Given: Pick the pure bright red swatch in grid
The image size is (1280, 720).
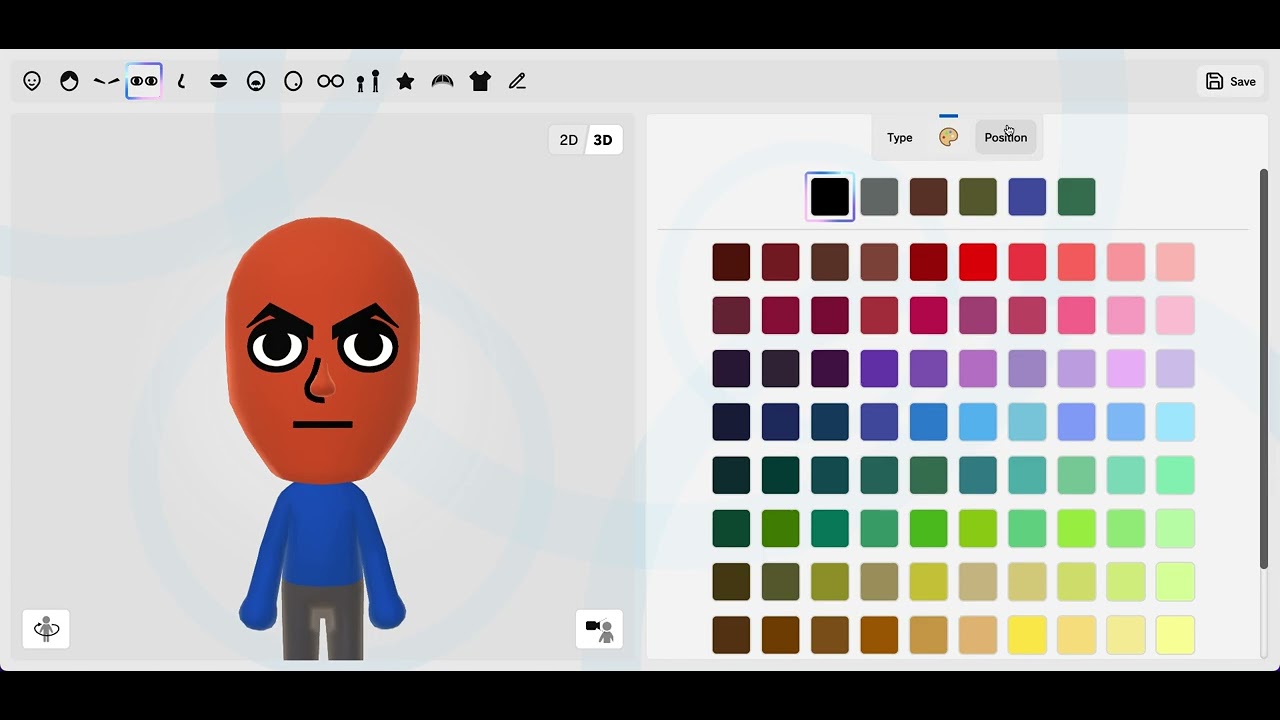Looking at the screenshot, I should (978, 262).
